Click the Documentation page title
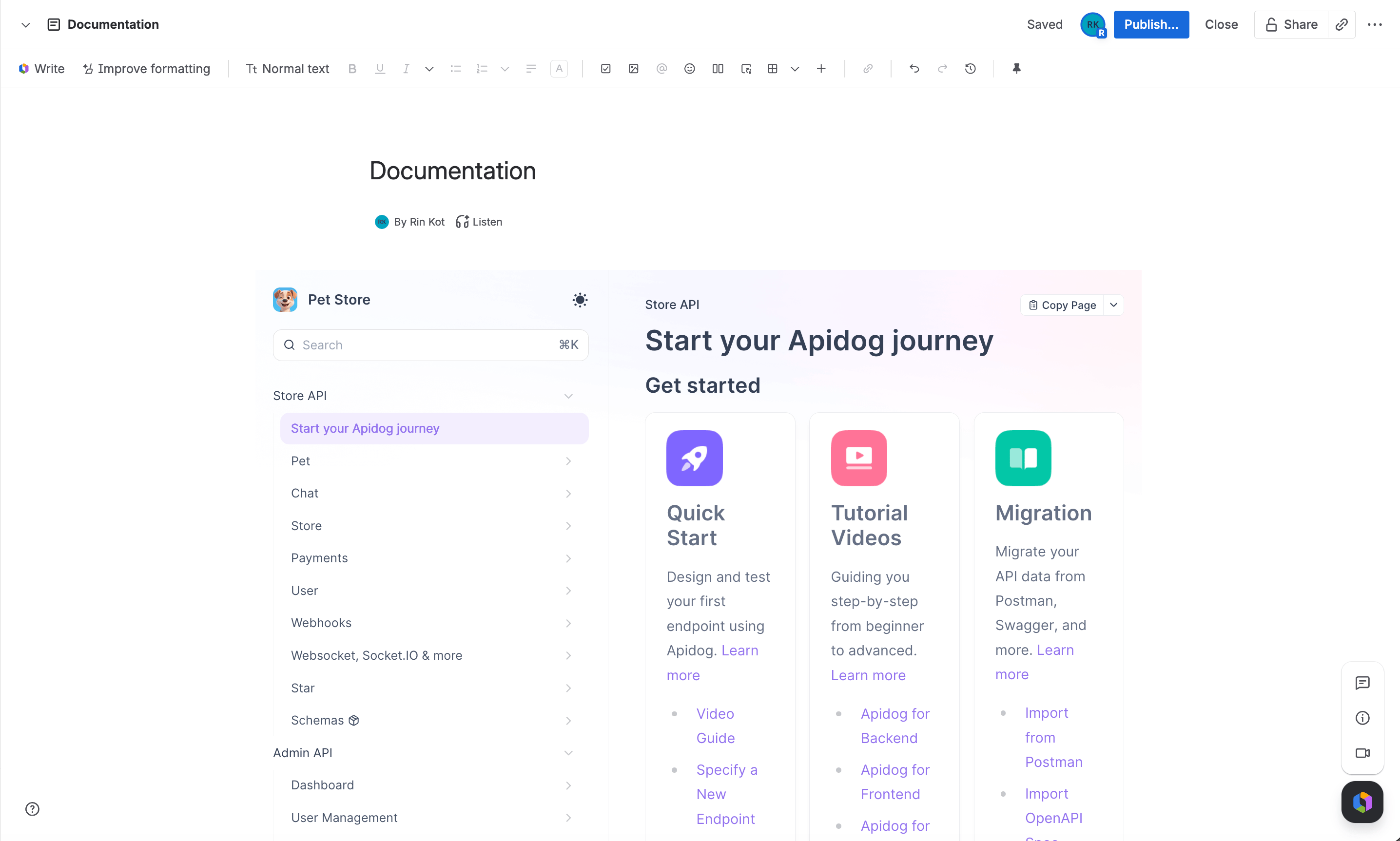This screenshot has height=841, width=1400. coord(452,171)
